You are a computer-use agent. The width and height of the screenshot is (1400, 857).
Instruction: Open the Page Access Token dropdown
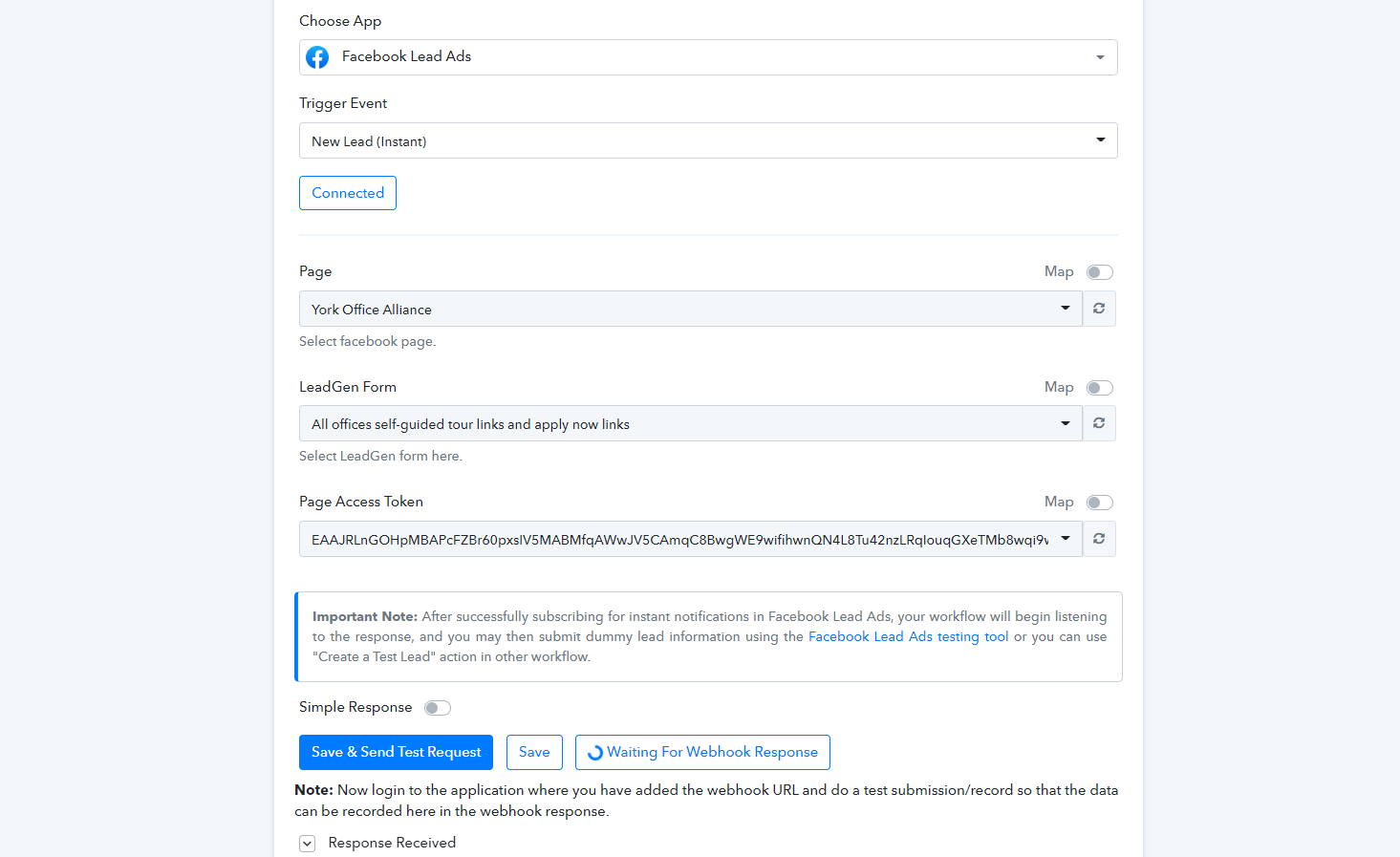pyautogui.click(x=691, y=539)
